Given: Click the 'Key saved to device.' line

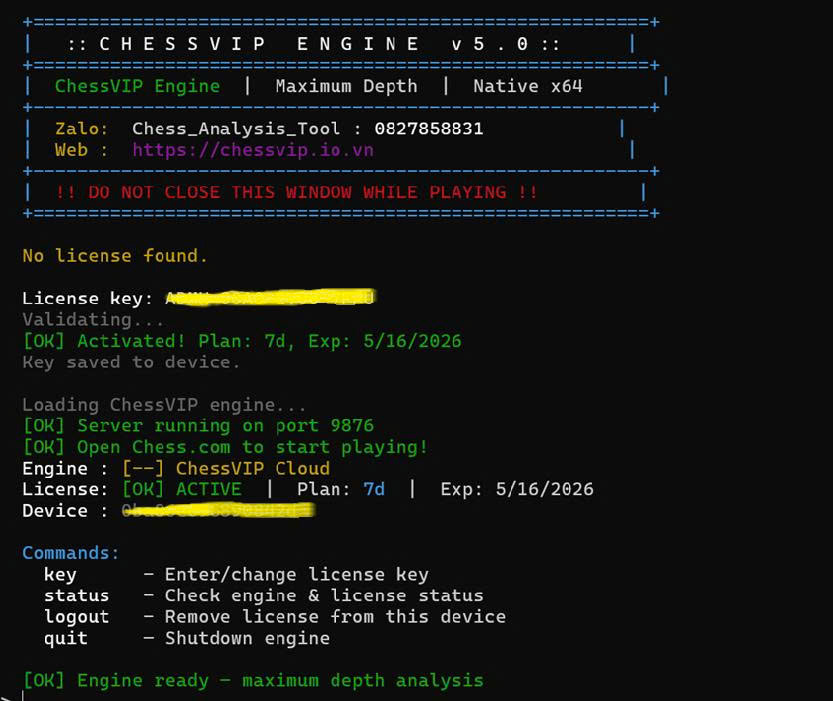Looking at the screenshot, I should 131,362.
